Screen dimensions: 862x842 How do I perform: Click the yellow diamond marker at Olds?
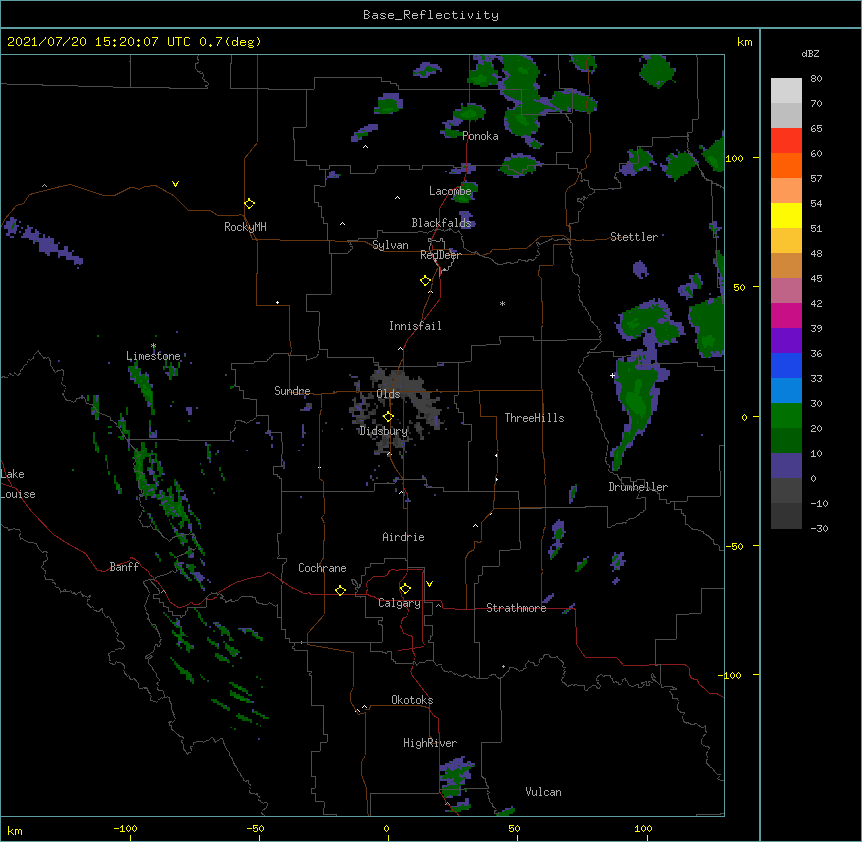click(388, 417)
